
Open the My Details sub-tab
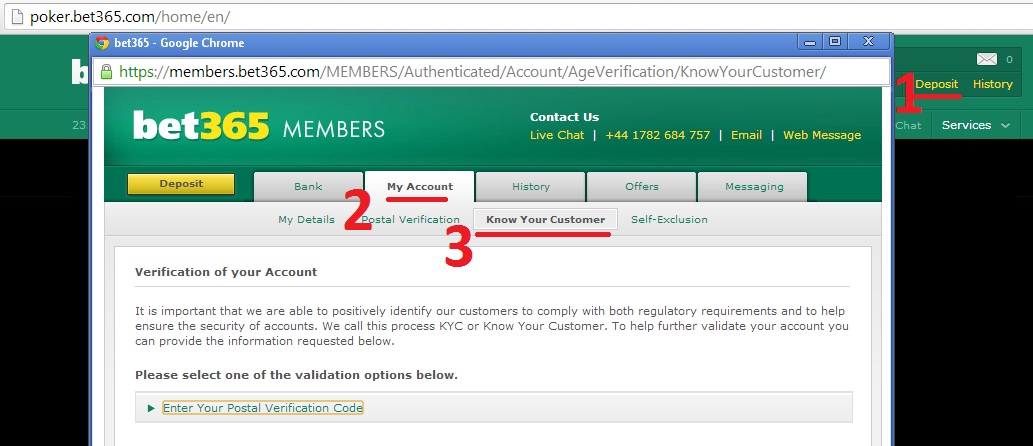306,219
